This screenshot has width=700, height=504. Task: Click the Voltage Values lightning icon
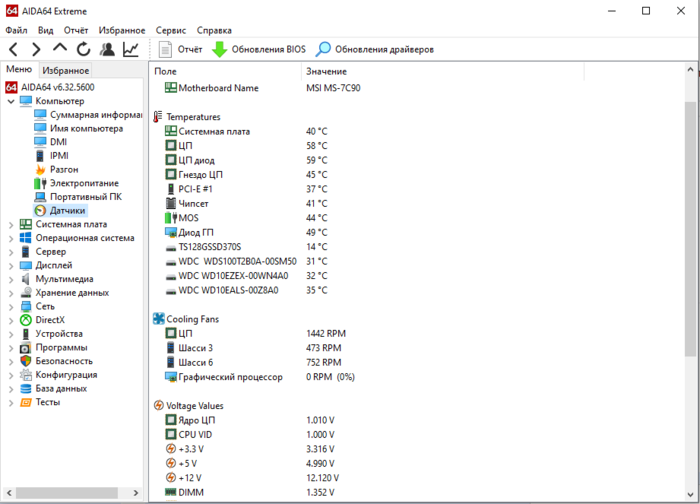[158, 405]
